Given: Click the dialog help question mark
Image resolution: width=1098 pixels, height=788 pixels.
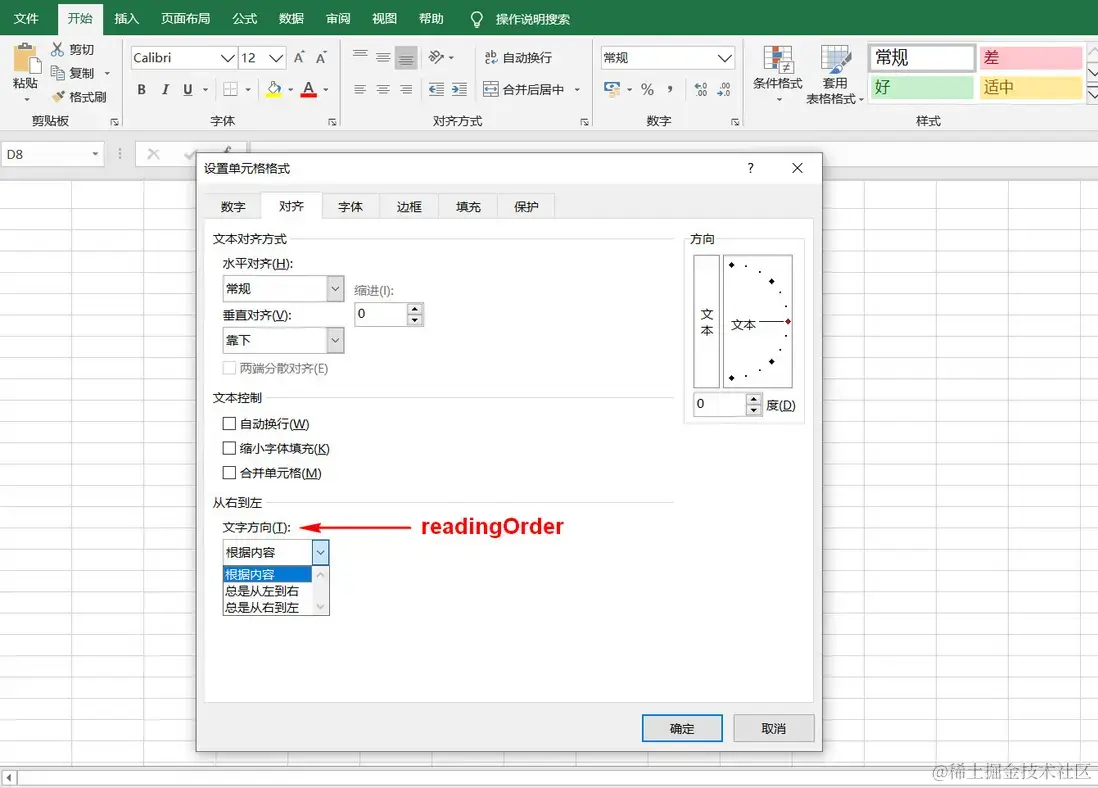Looking at the screenshot, I should coord(750,168).
